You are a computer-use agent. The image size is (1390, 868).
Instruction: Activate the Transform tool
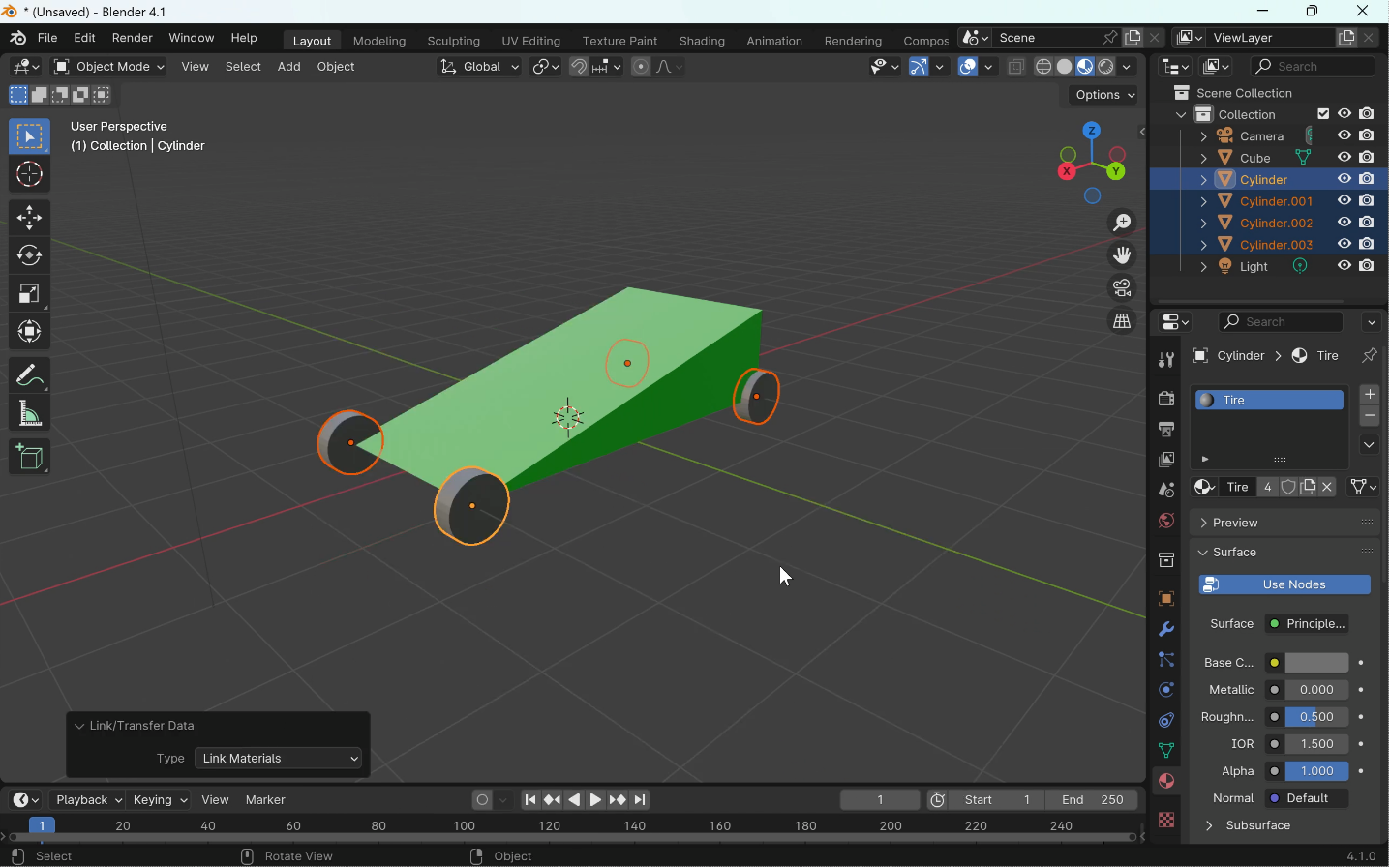click(x=29, y=333)
